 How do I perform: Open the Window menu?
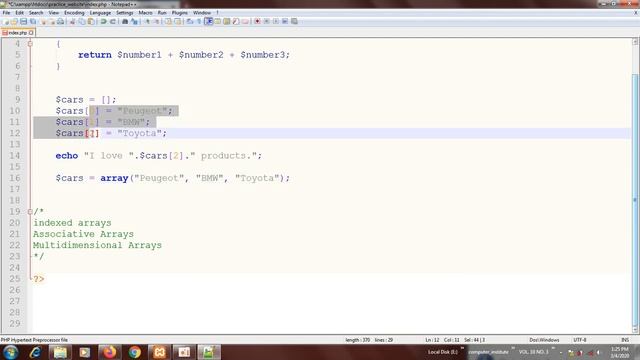(x=202, y=13)
